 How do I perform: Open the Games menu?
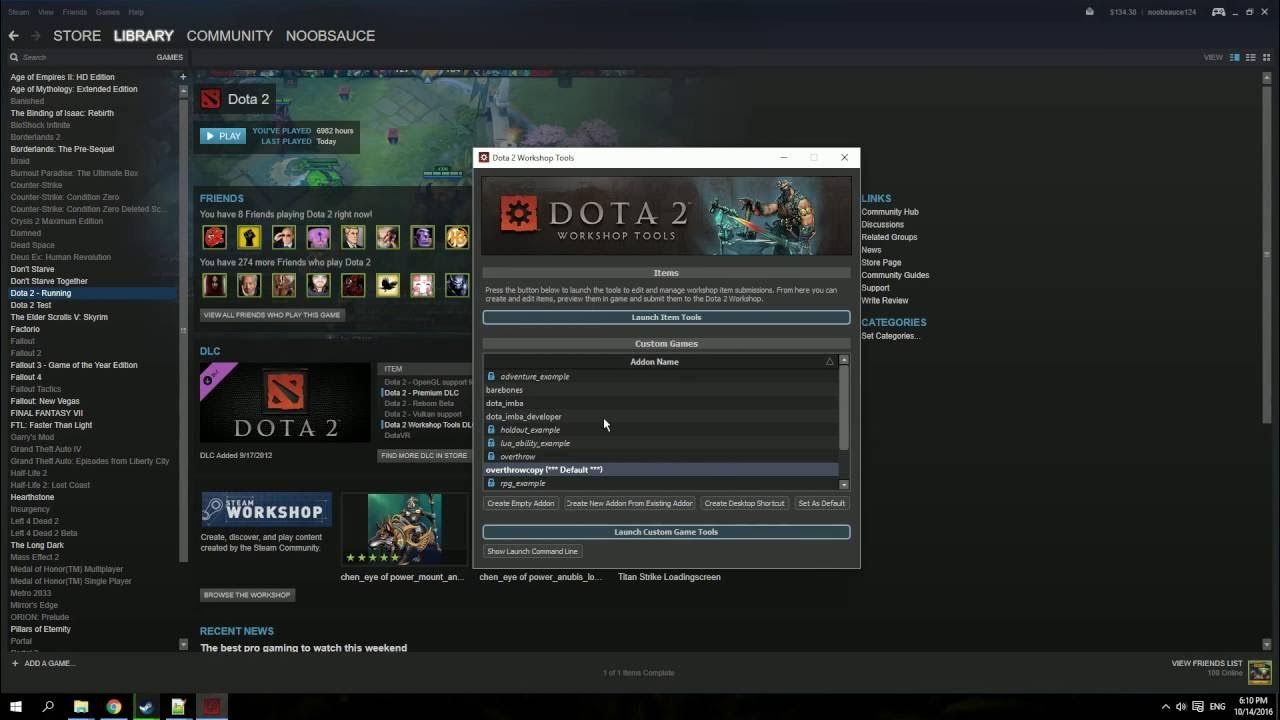[x=108, y=12]
